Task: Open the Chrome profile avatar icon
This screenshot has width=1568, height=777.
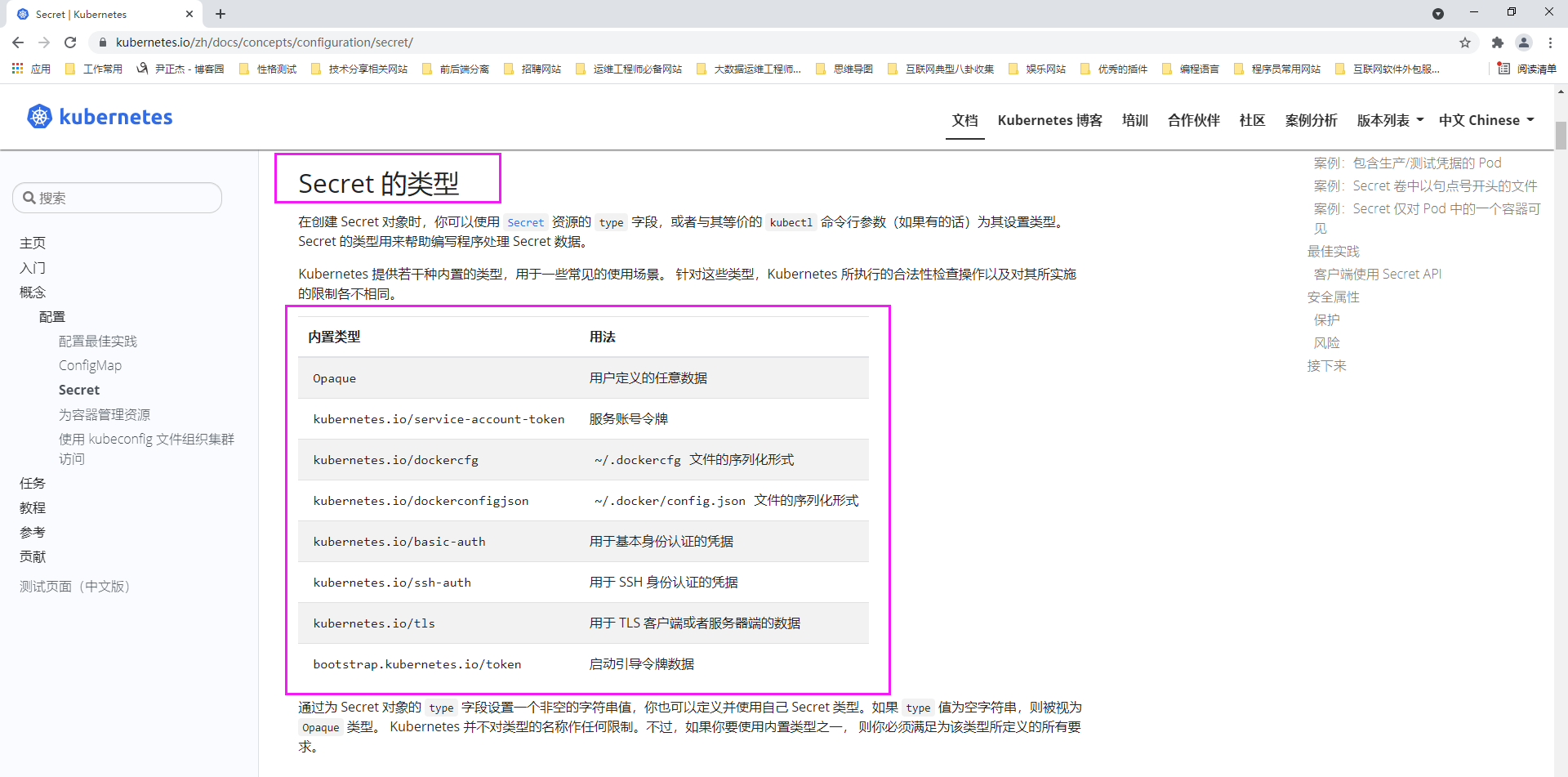Action: pos(1523,42)
